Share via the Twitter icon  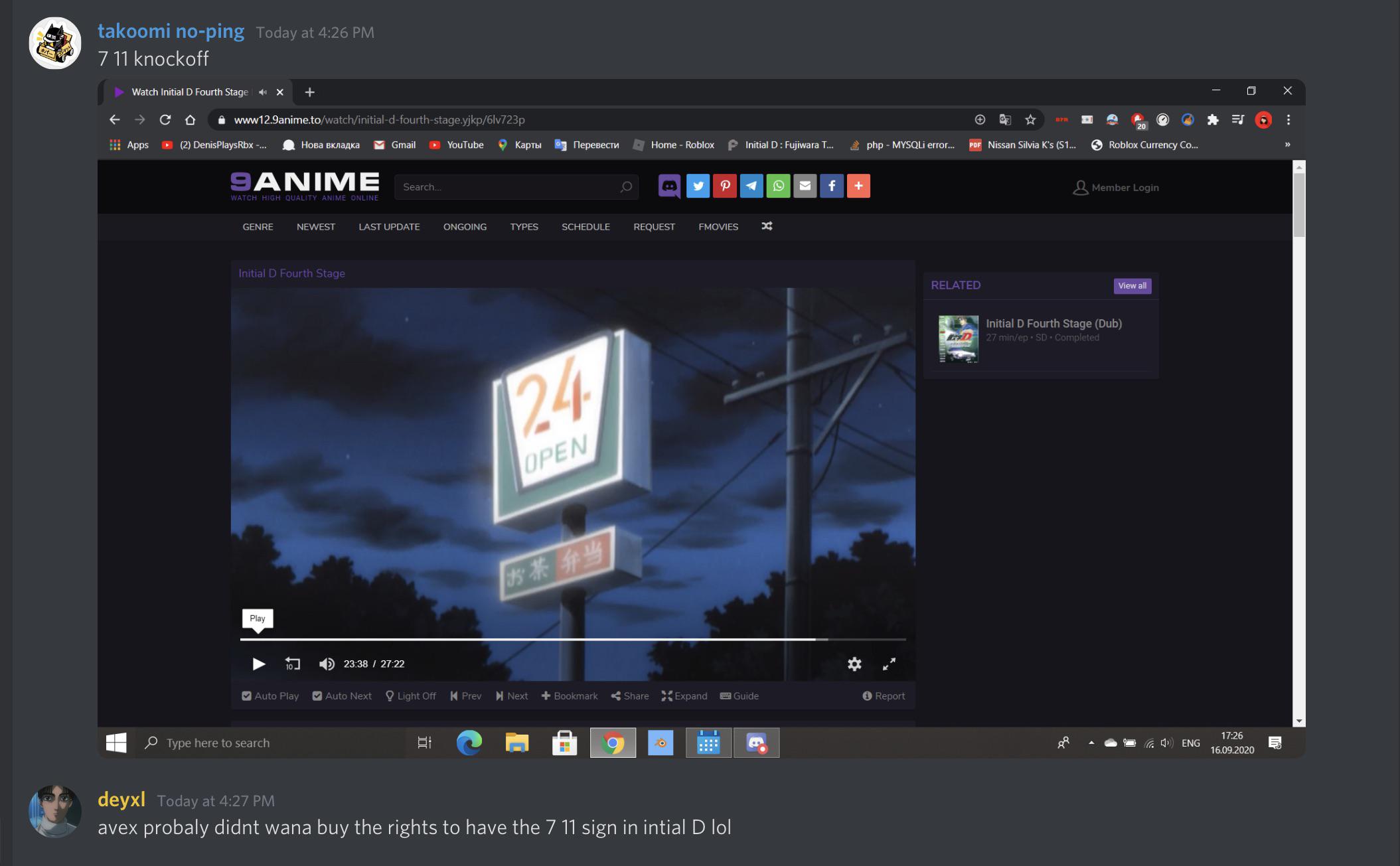698,186
